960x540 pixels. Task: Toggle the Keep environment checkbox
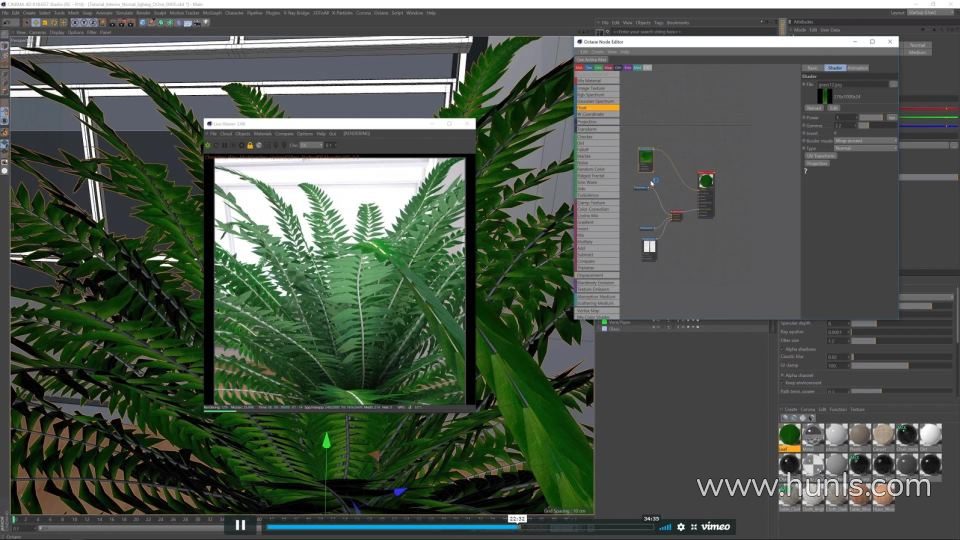click(782, 383)
